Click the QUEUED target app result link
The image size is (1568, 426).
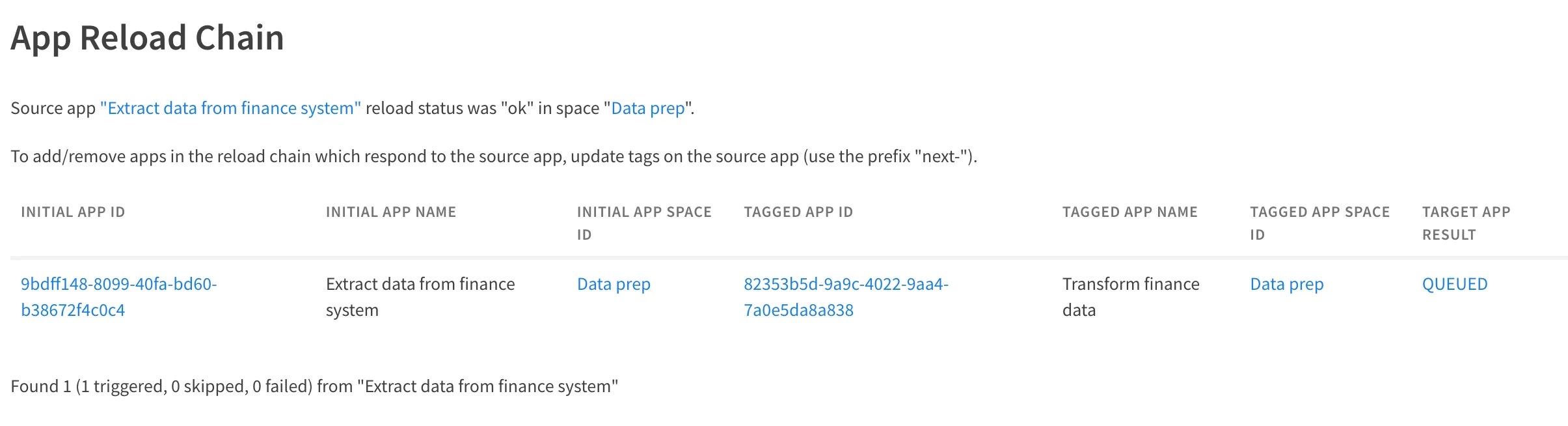[x=1454, y=285]
